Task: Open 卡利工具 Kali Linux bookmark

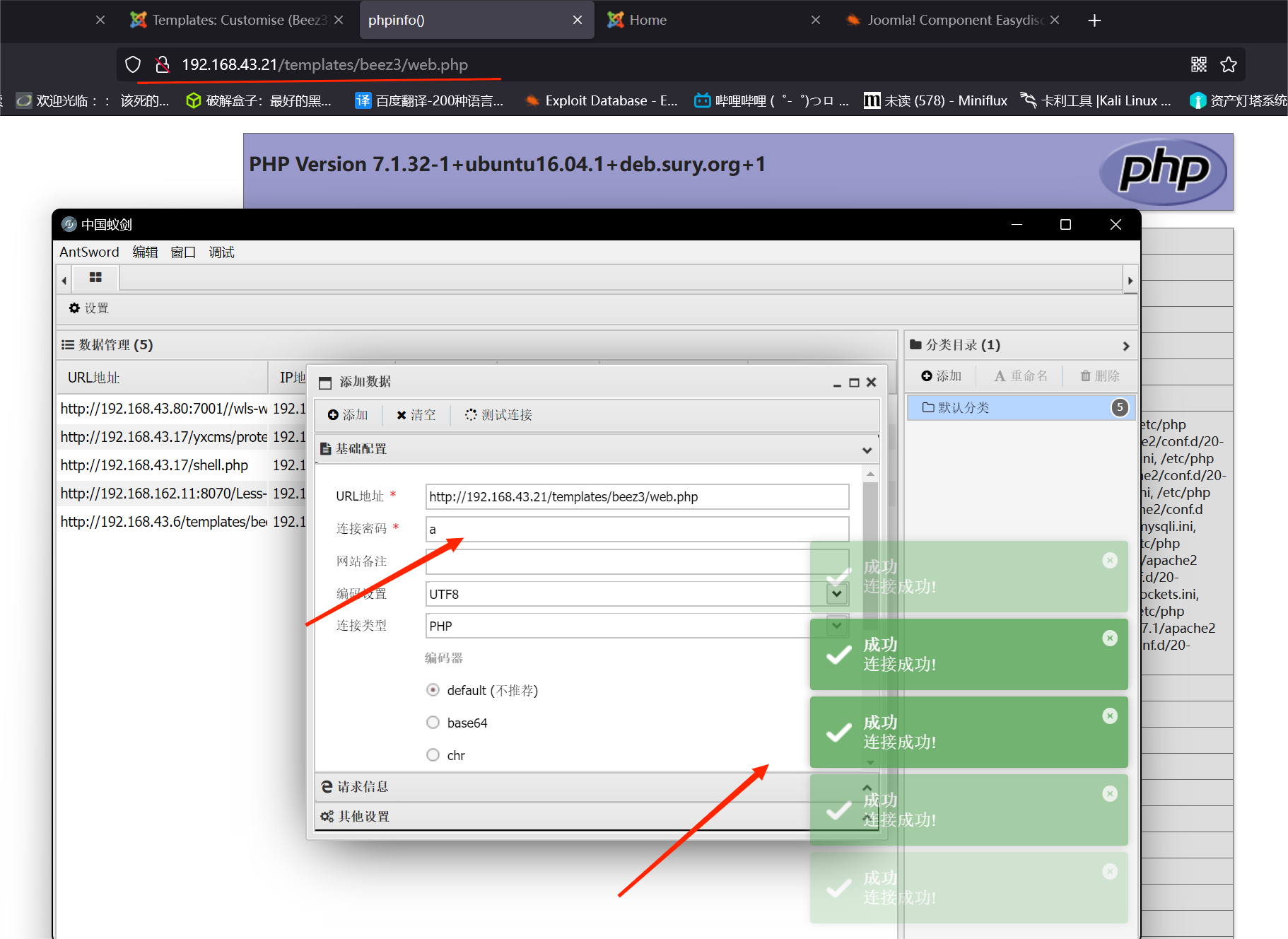Action: (1096, 101)
